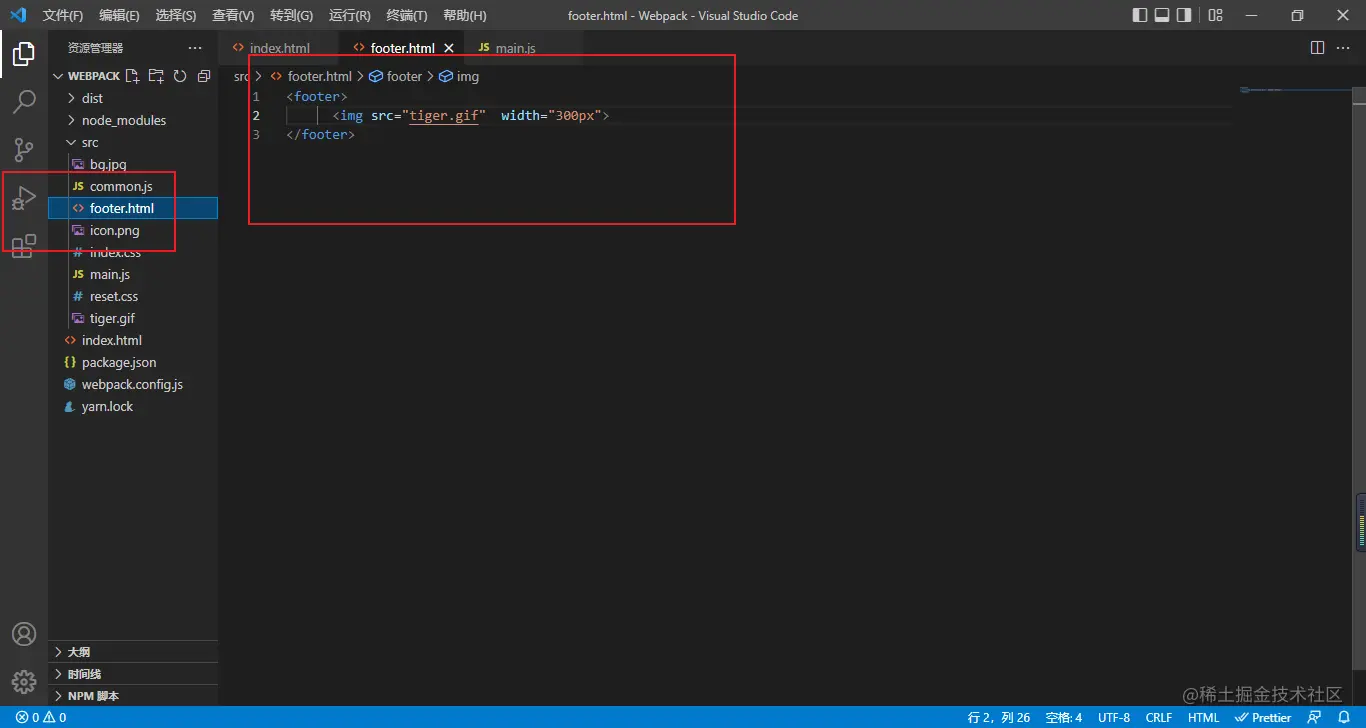The image size is (1366, 728).
Task: Toggle the primary side bar
Action: 1140,15
